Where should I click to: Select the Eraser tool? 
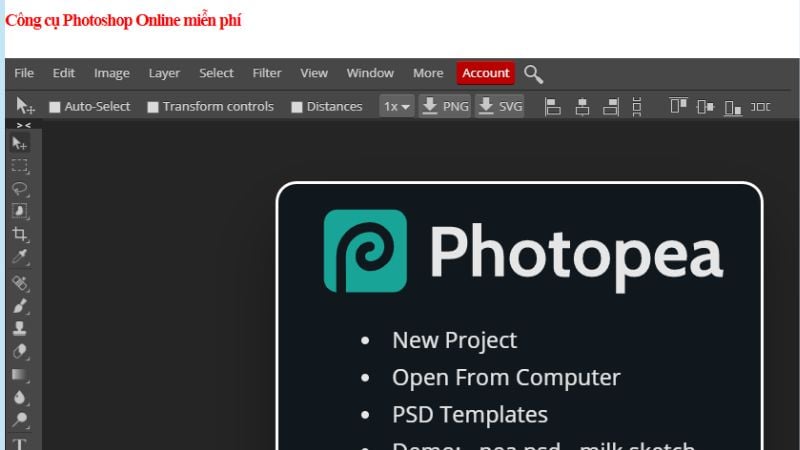pos(19,351)
